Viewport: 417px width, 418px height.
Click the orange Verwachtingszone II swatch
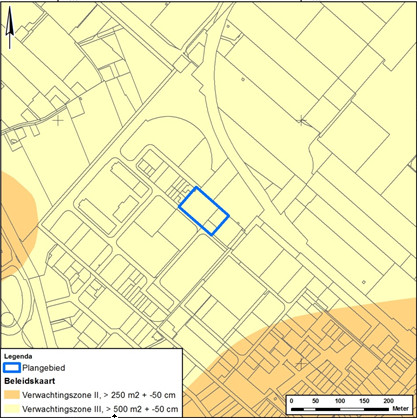[x=12, y=395]
